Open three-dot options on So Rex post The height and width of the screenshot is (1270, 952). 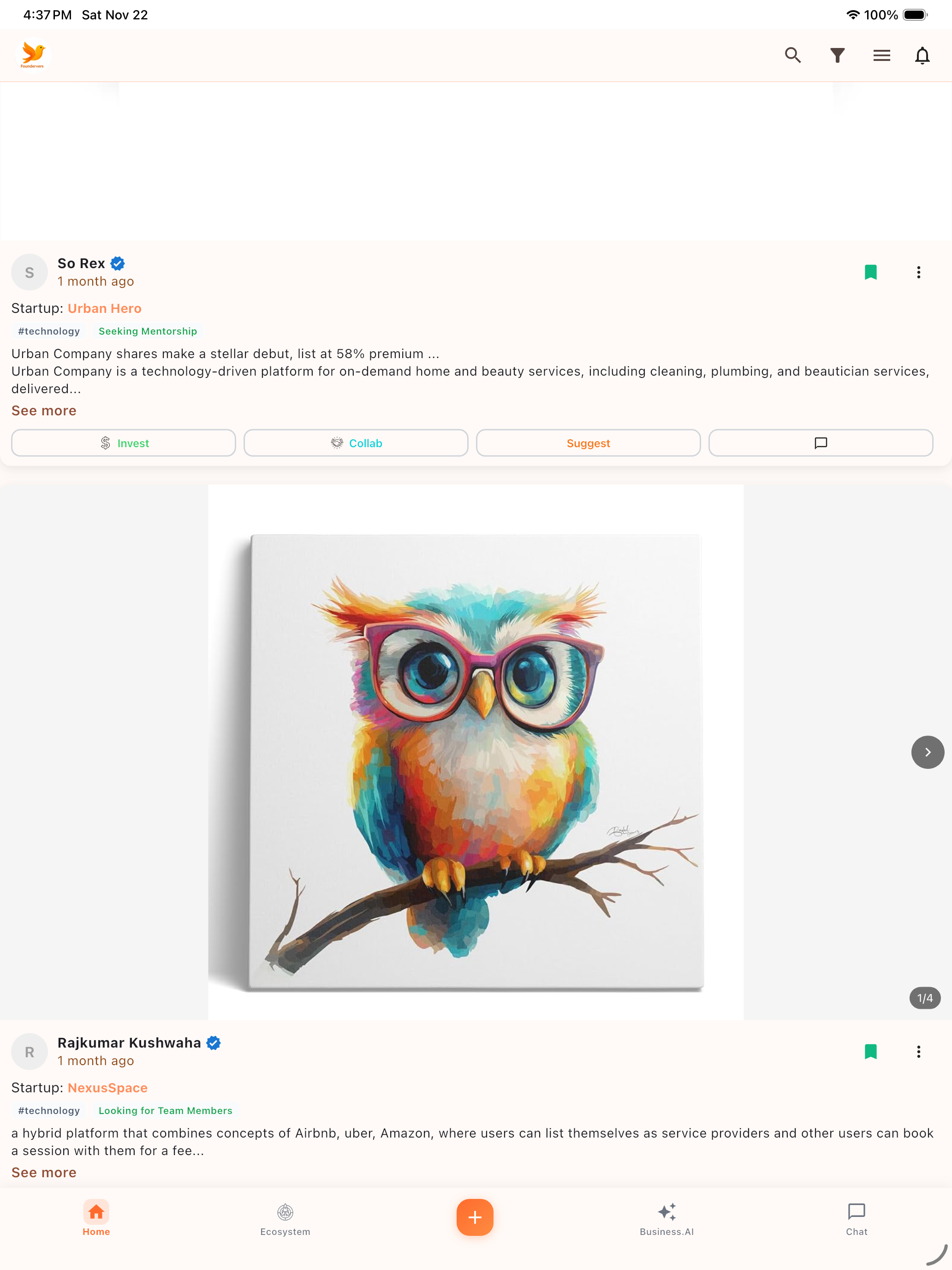pyautogui.click(x=918, y=272)
